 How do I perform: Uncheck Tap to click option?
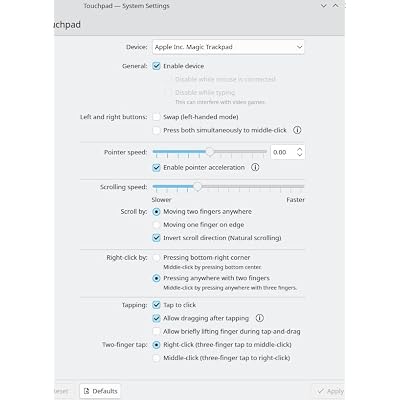[x=156, y=305]
